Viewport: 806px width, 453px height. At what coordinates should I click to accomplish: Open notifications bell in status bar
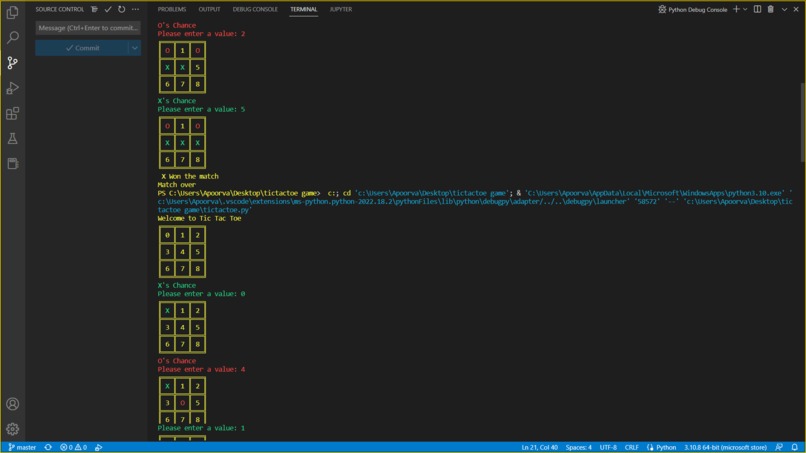click(x=795, y=447)
